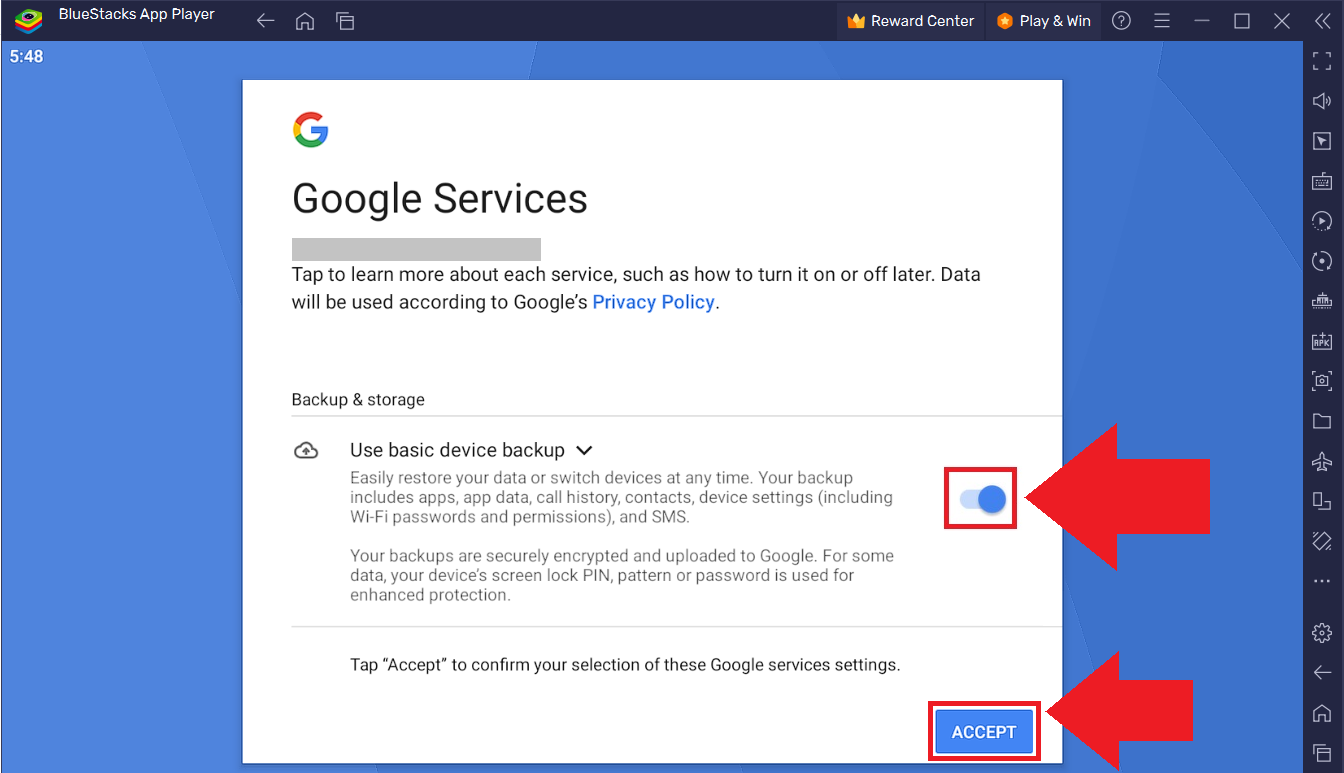Collapse the sidebar with double chevron
Screen dimensions: 1344x773
click(1322, 21)
